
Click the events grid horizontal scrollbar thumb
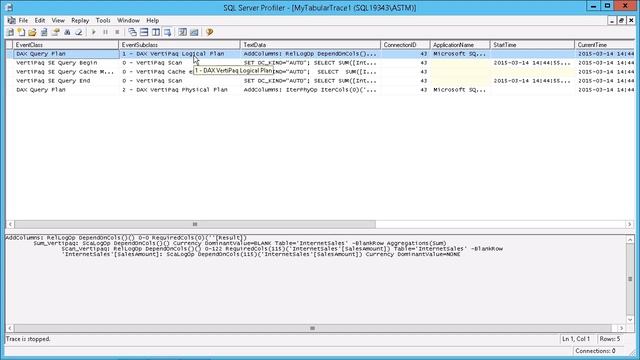pos(195,224)
